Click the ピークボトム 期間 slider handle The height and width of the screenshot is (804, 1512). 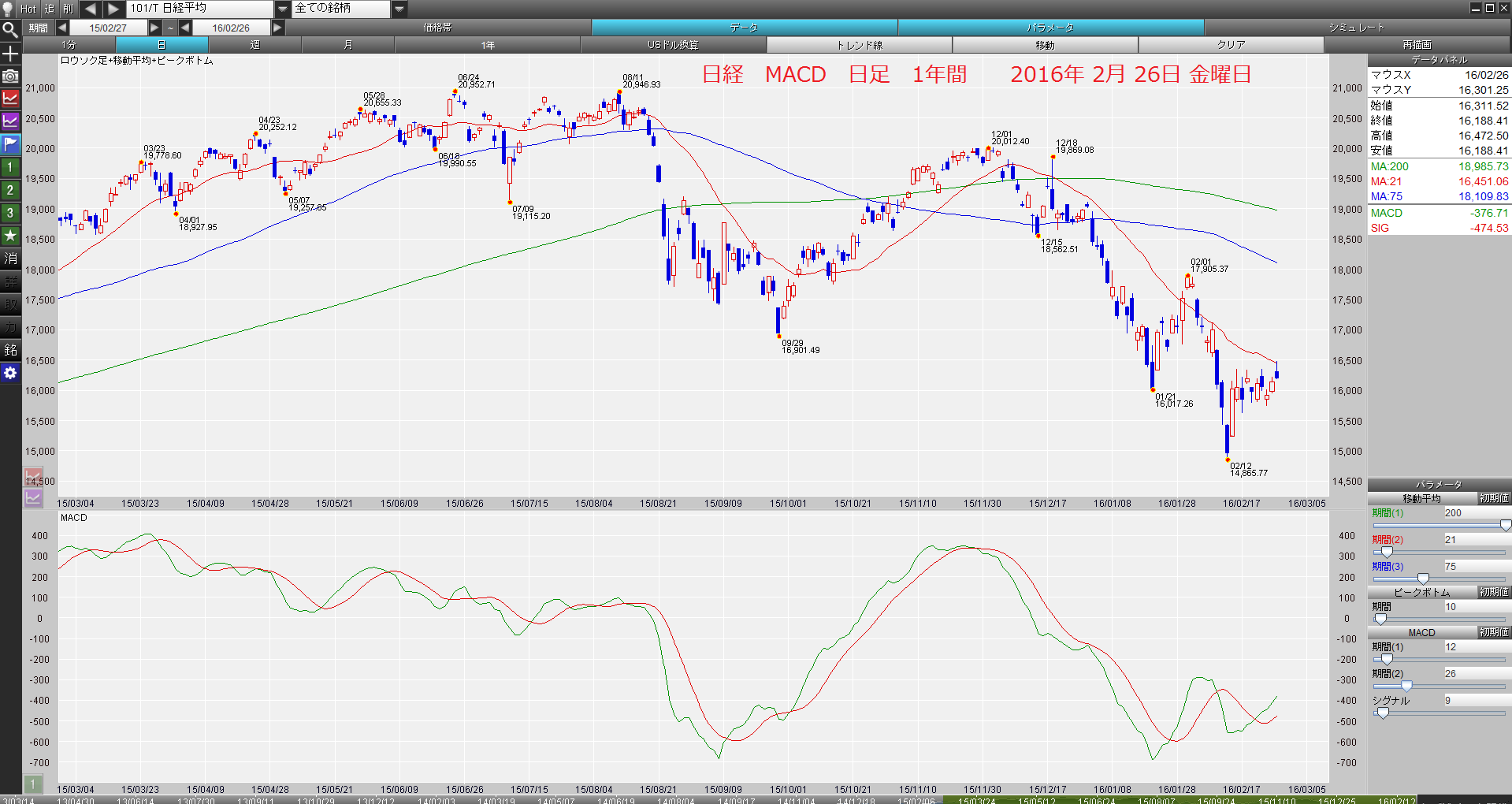pyautogui.click(x=1380, y=620)
